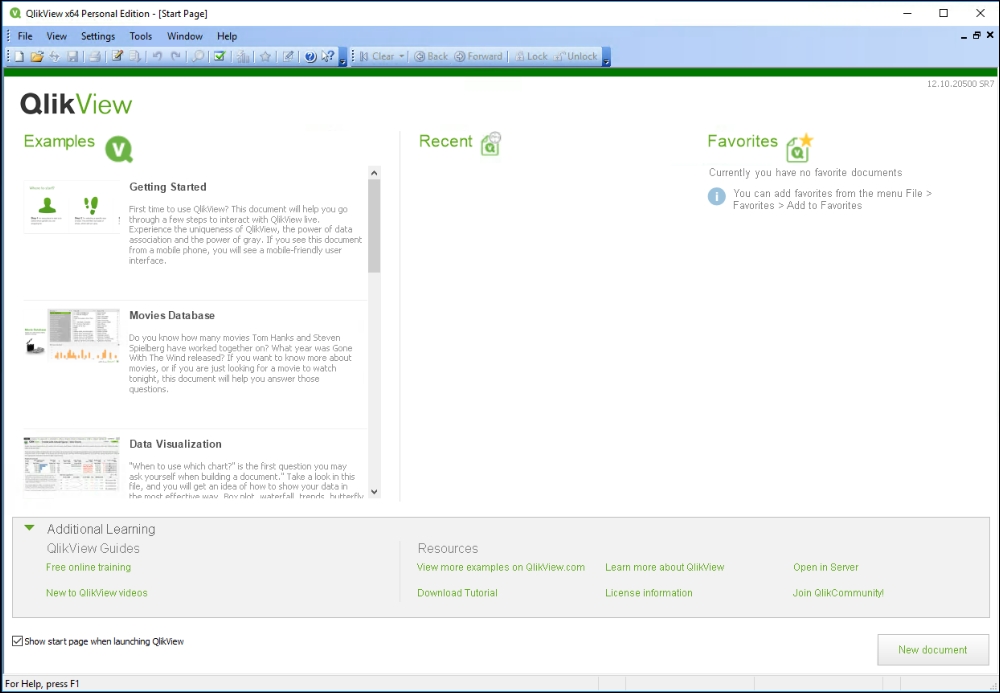Click the QlikView logo
1000x693 pixels.
point(76,104)
